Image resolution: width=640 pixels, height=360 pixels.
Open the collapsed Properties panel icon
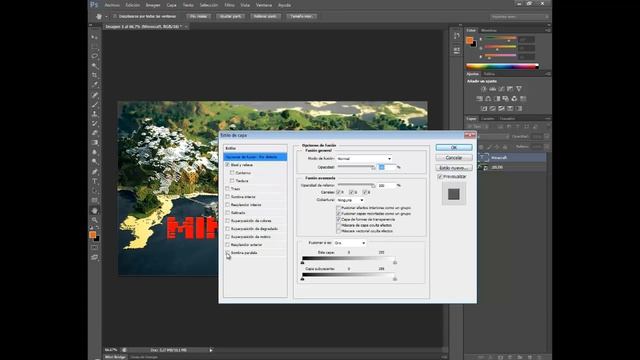click(x=456, y=51)
